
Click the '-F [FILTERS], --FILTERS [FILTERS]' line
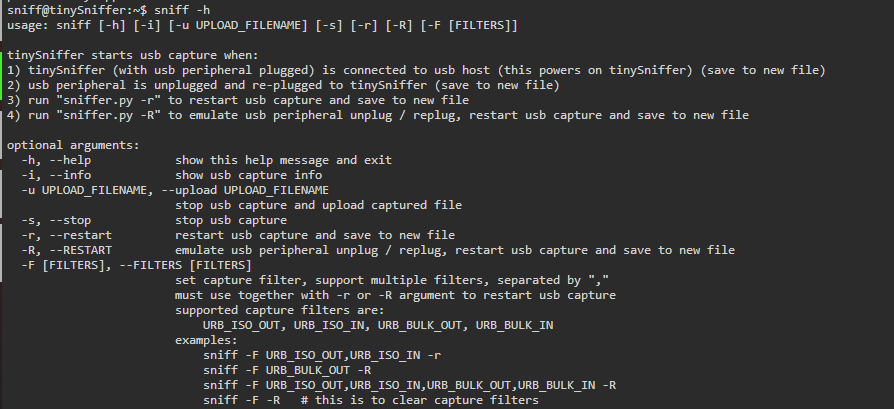(x=136, y=265)
